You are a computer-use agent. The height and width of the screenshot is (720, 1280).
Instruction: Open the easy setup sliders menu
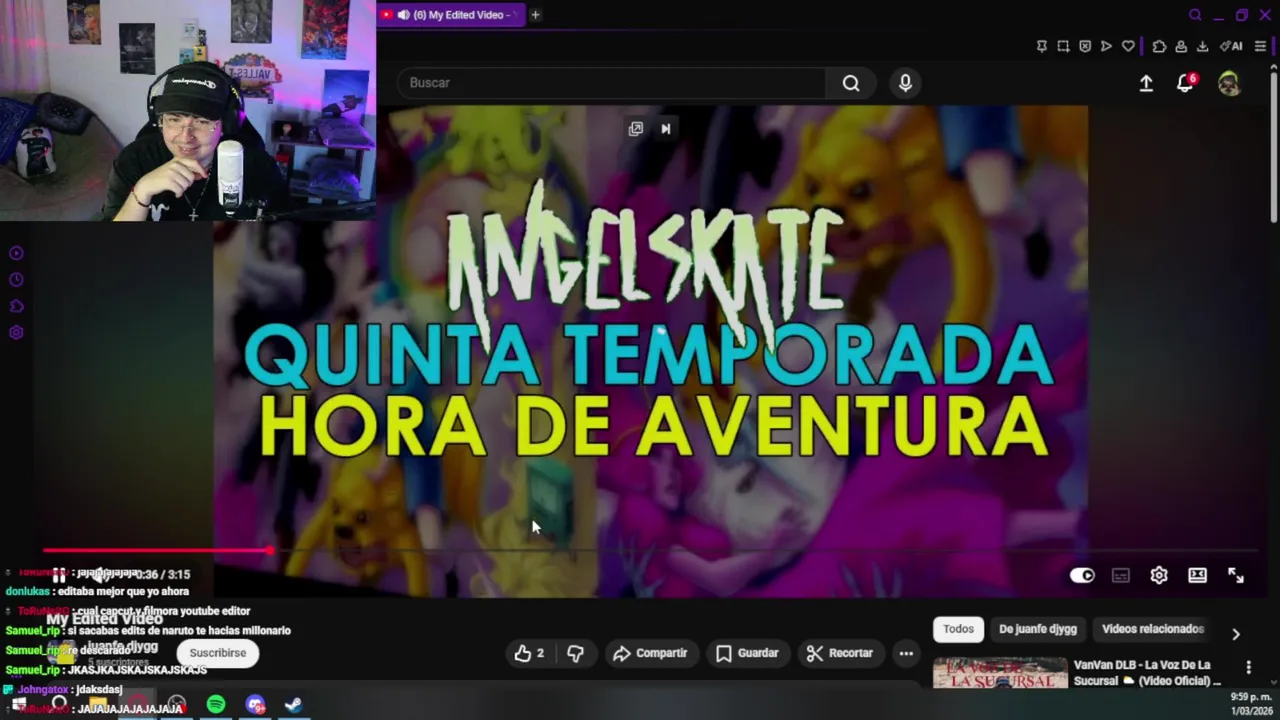point(1260,46)
